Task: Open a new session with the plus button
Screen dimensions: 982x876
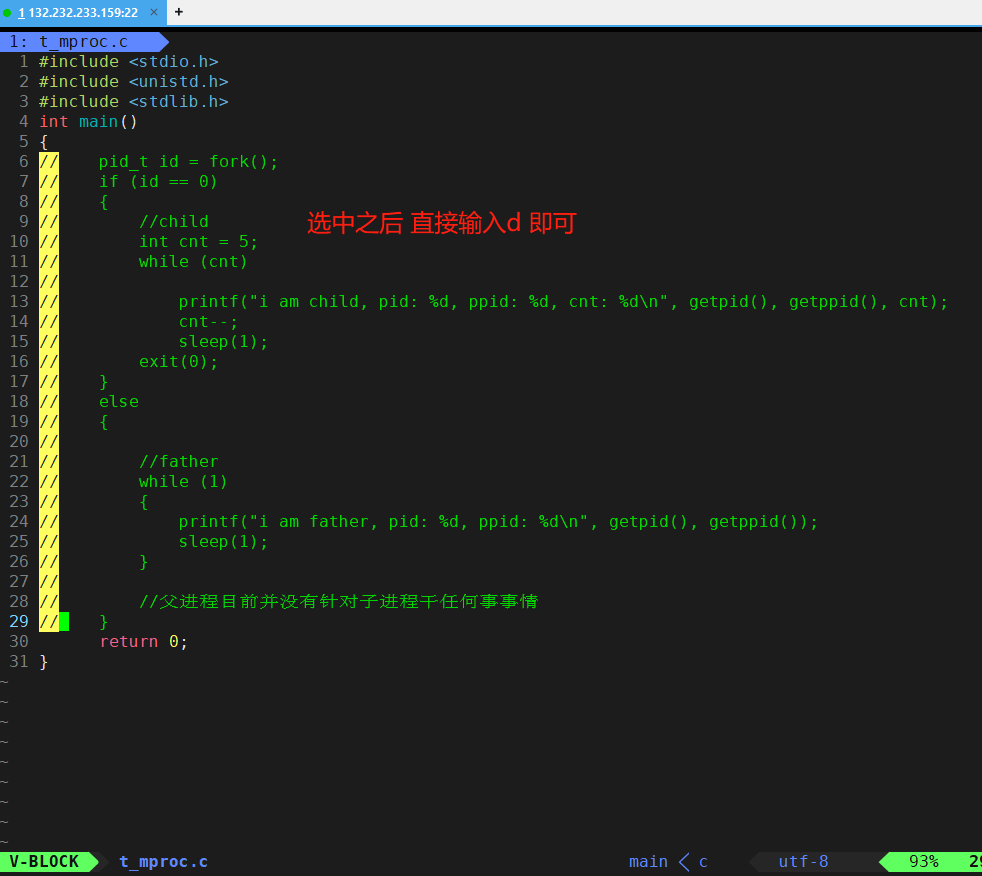Action: click(179, 12)
